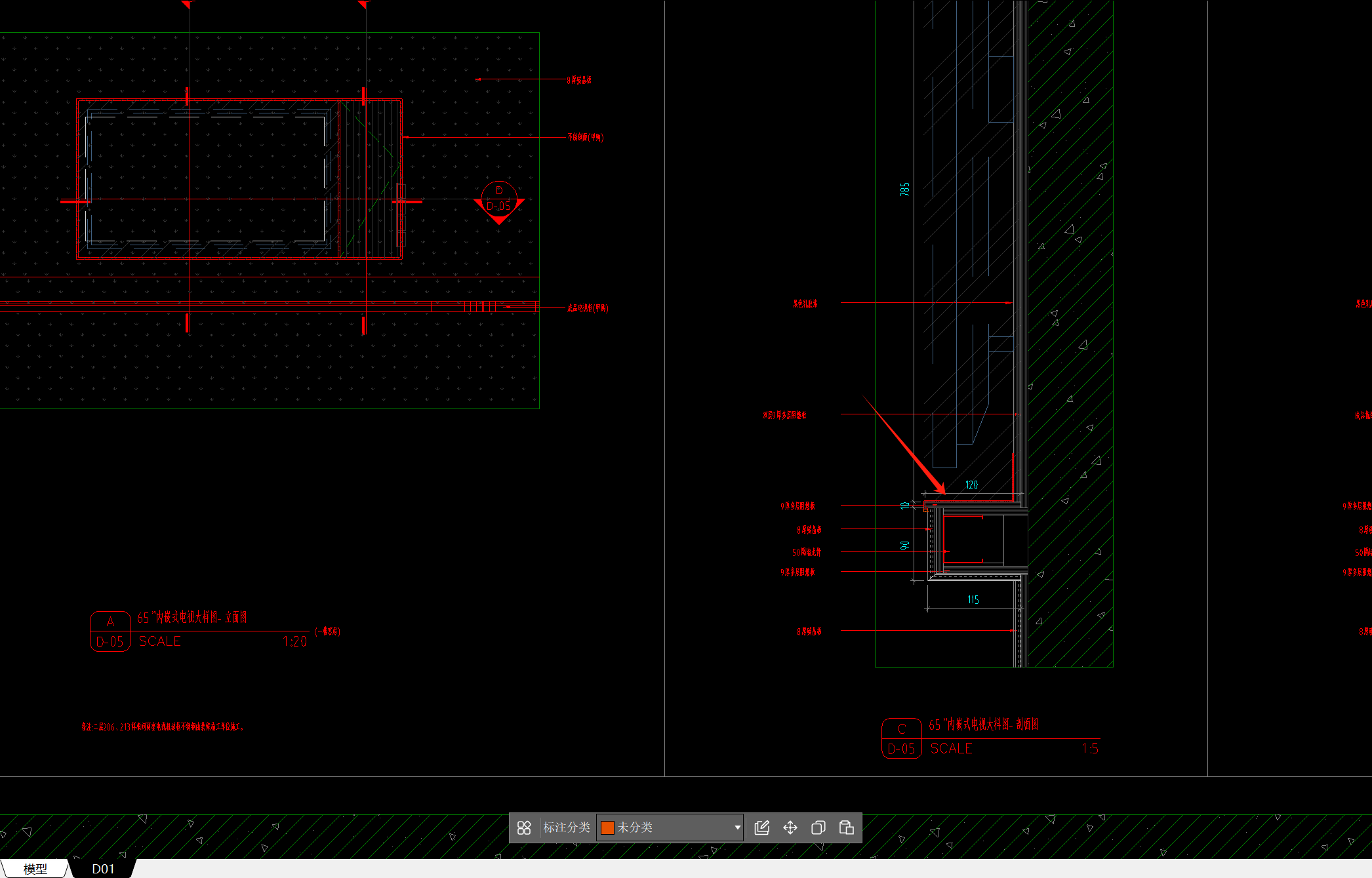Select the red remark note text bottom-left
This screenshot has height=878, width=1372.
163,727
